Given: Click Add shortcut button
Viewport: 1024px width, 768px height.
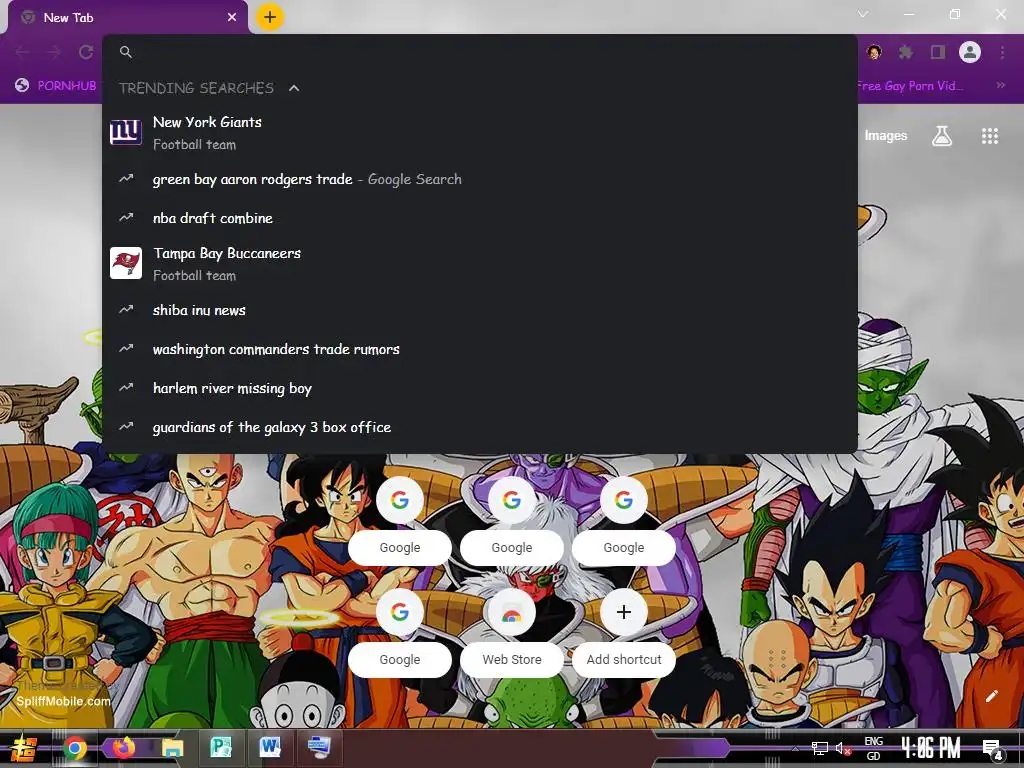Looking at the screenshot, I should pos(624,633).
